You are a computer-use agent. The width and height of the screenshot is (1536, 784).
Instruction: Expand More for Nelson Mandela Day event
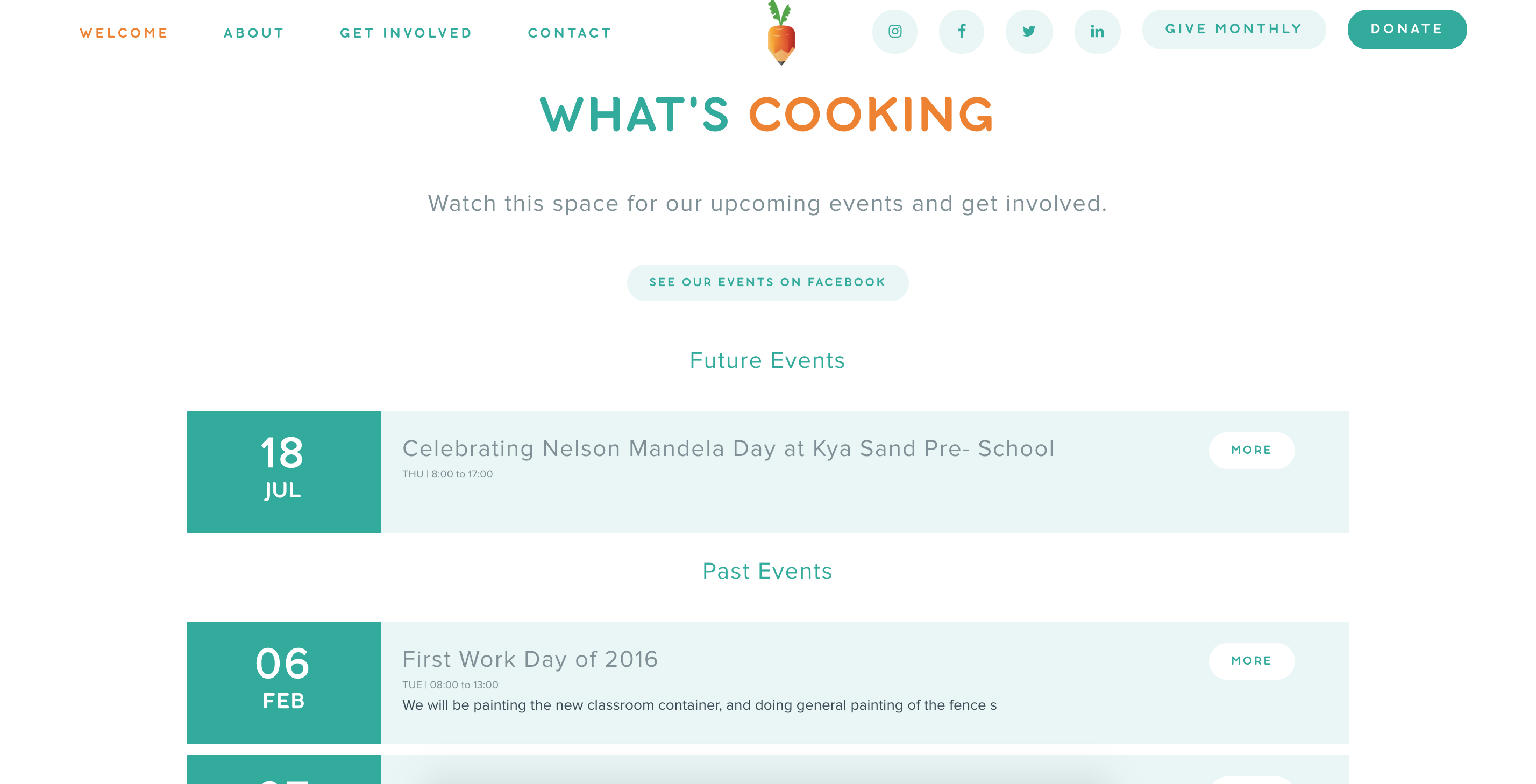click(1251, 450)
